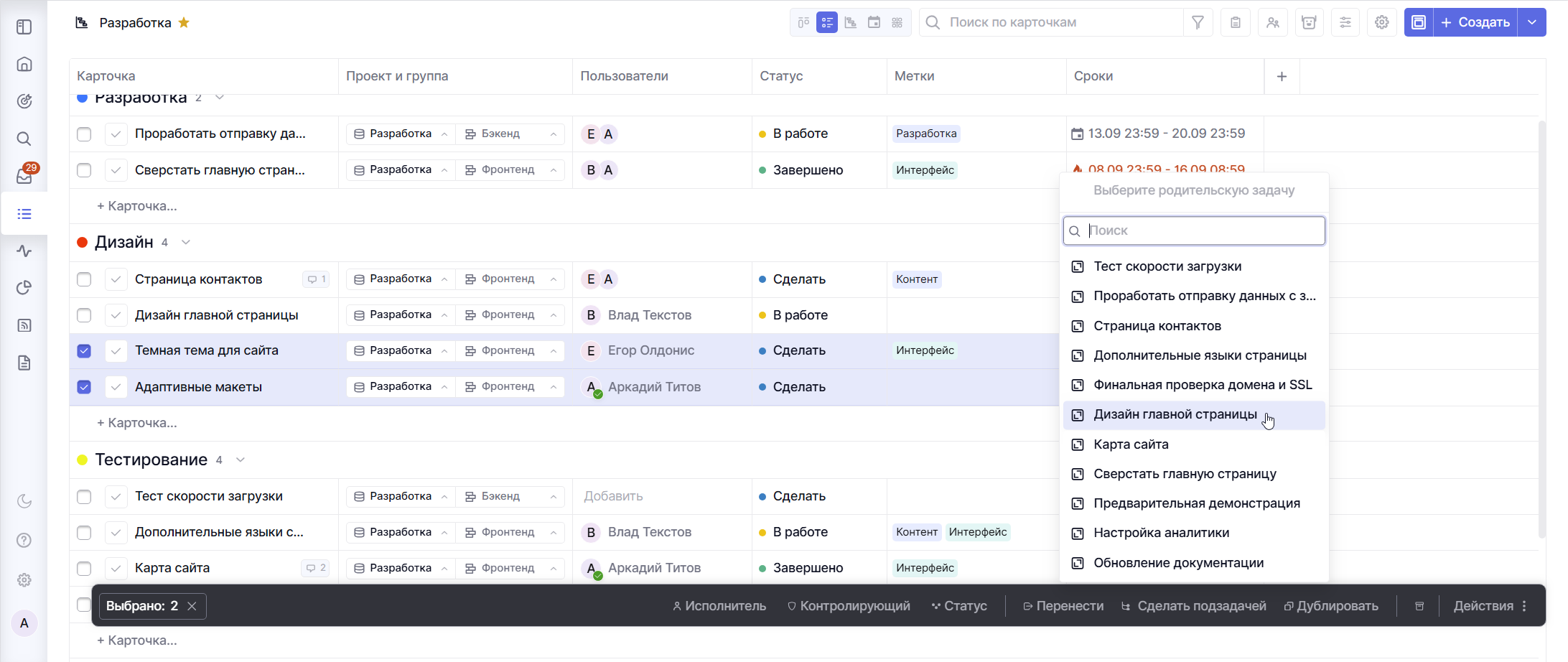
Task: Click the home icon in sidebar
Action: (24, 65)
